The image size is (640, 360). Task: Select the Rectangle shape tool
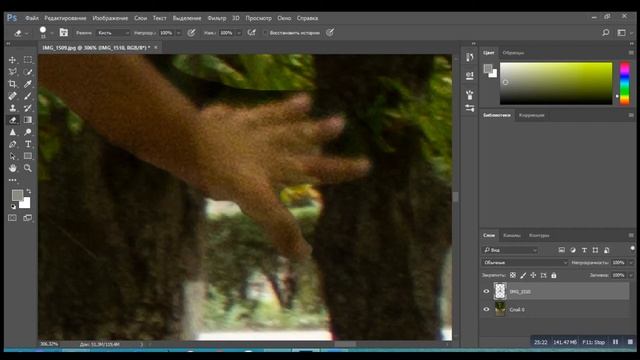pos(28,156)
